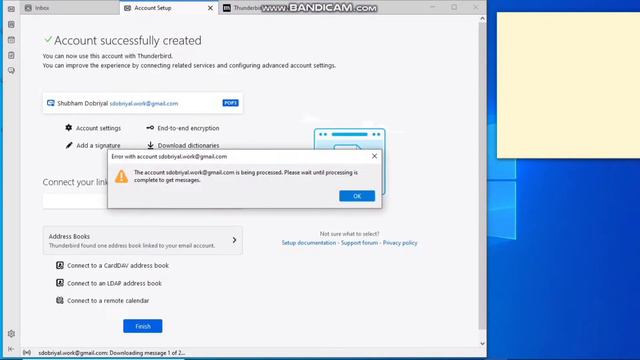The width and height of the screenshot is (640, 360).
Task: Click the scrollbar up arrow
Action: coord(482,19)
